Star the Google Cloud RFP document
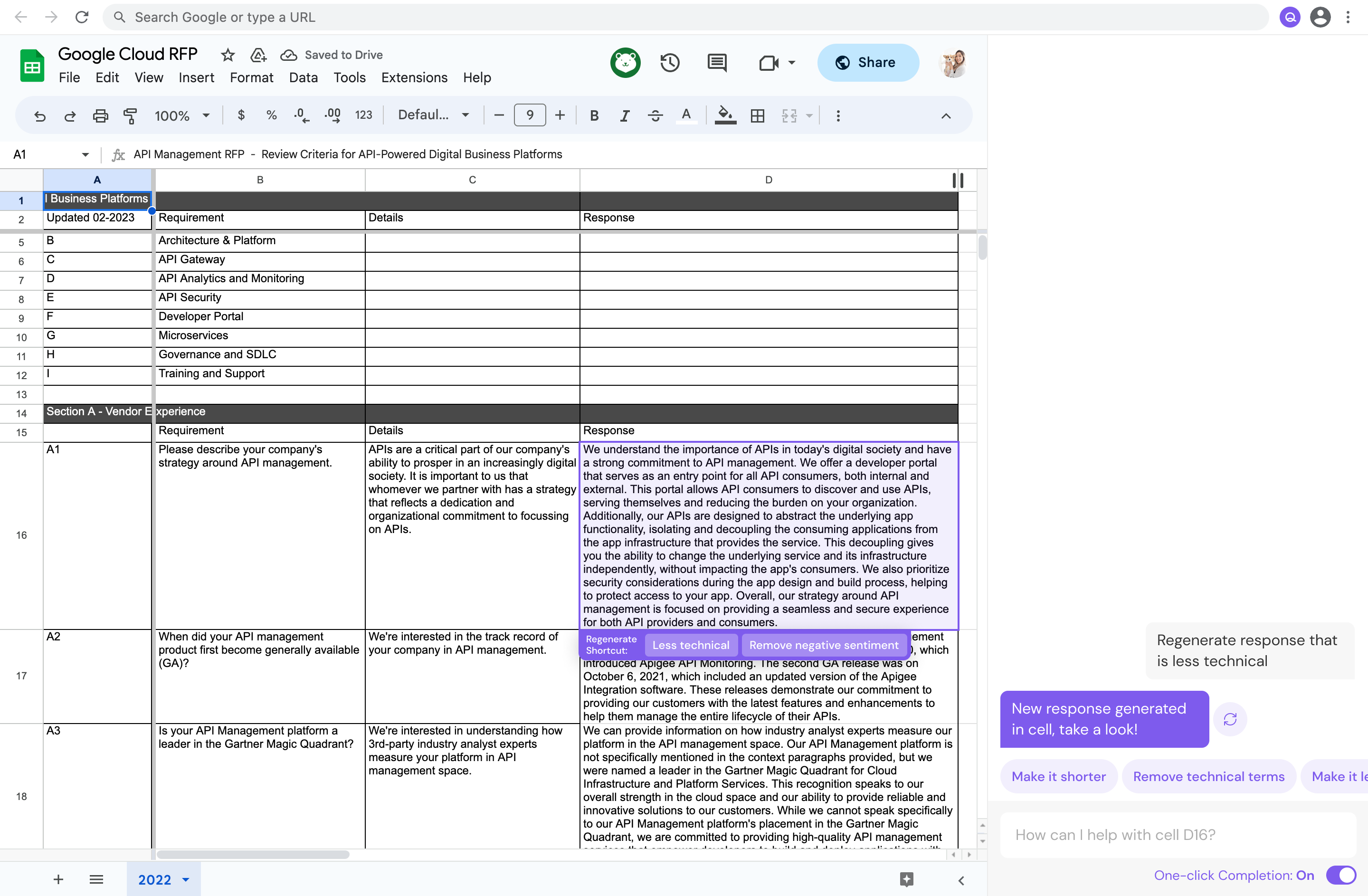Viewport: 1368px width, 896px height. click(x=228, y=55)
